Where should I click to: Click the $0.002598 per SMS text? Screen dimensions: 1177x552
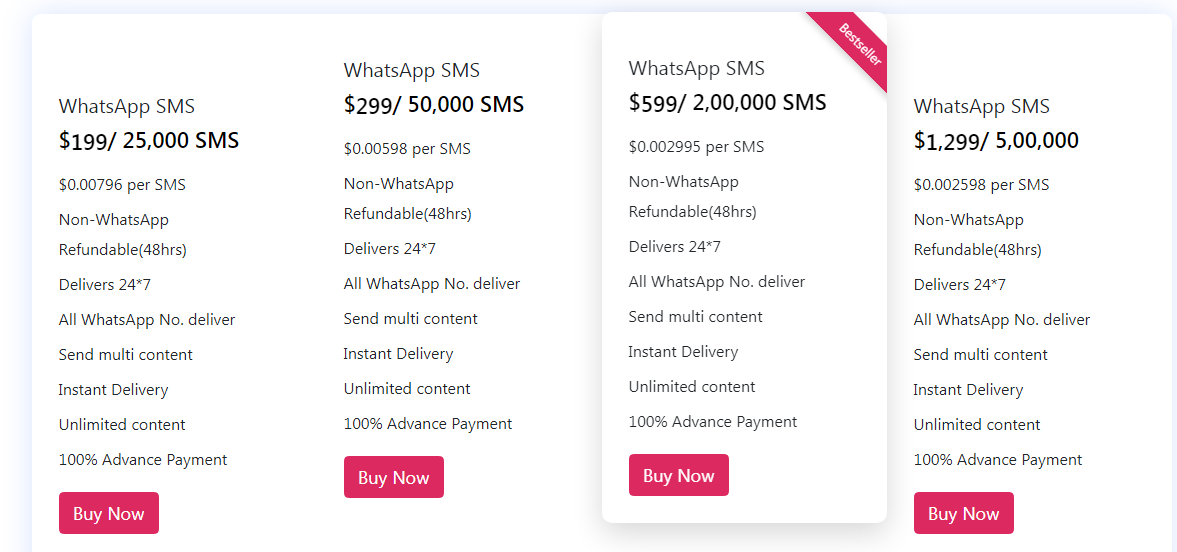point(981,185)
